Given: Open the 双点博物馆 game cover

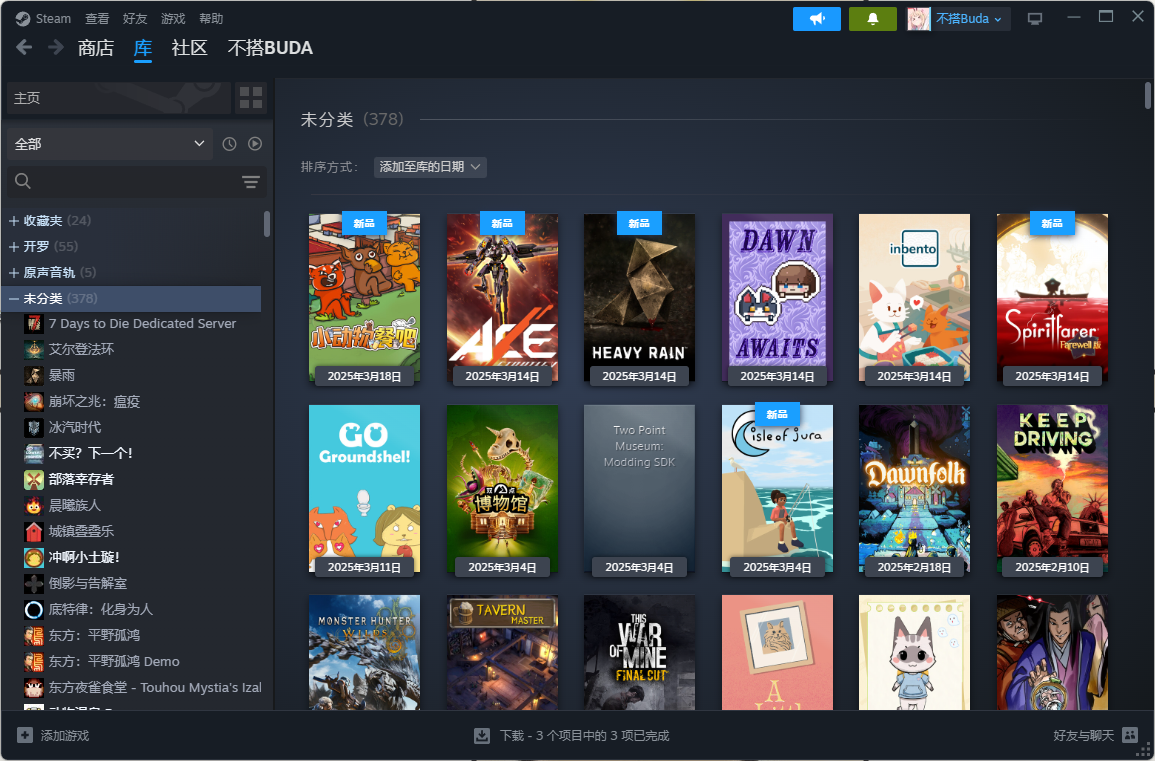Looking at the screenshot, I should coord(502,488).
